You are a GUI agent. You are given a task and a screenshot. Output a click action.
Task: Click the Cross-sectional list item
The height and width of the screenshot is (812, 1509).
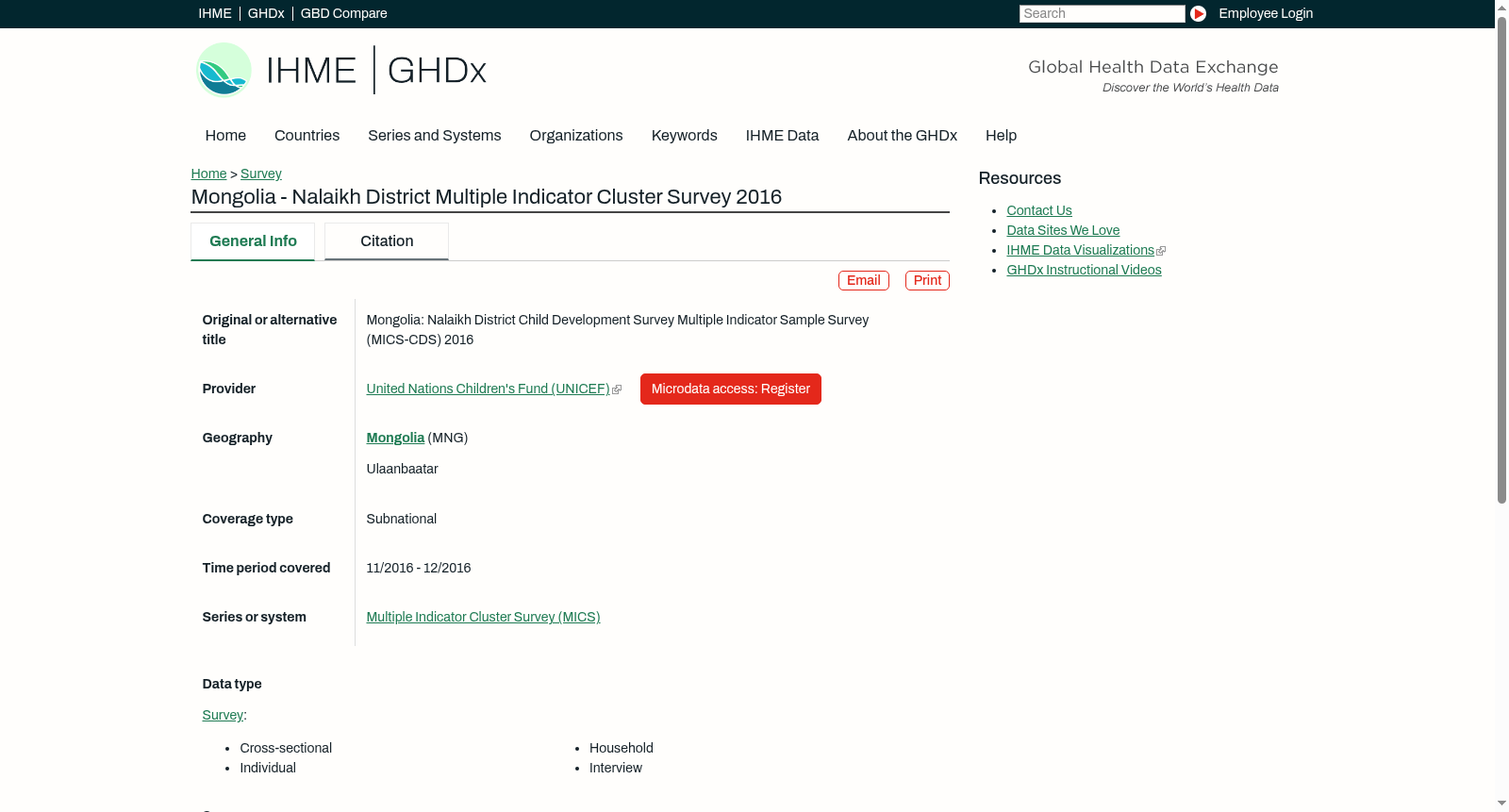point(286,748)
